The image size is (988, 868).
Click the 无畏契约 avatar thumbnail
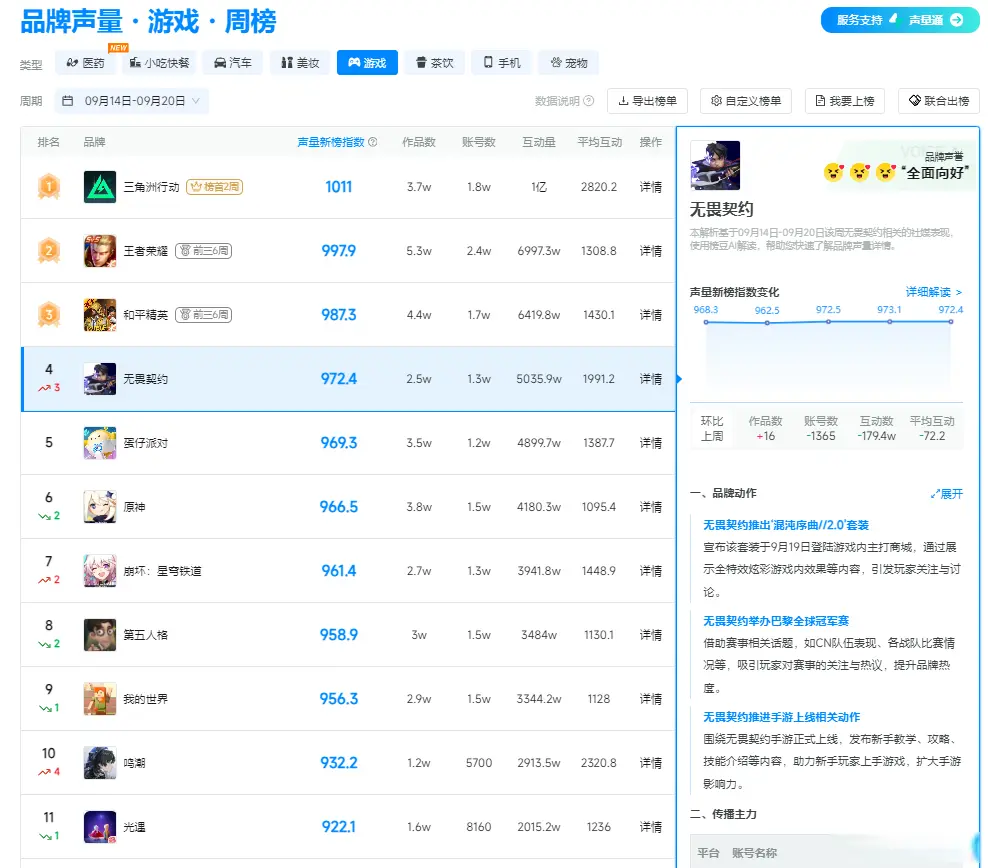pyautogui.click(x=716, y=164)
